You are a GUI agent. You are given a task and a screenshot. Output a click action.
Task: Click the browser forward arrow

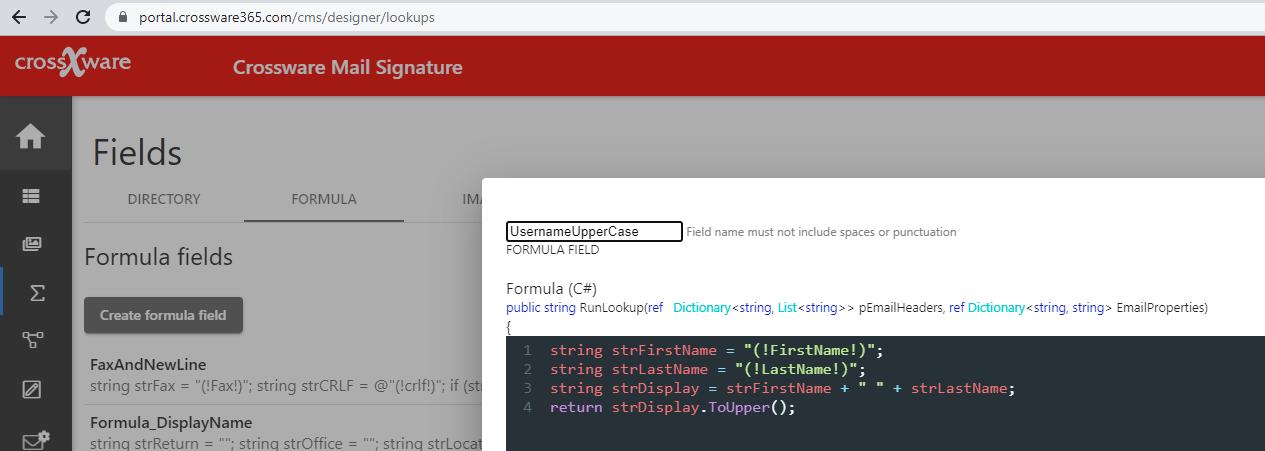[x=51, y=17]
